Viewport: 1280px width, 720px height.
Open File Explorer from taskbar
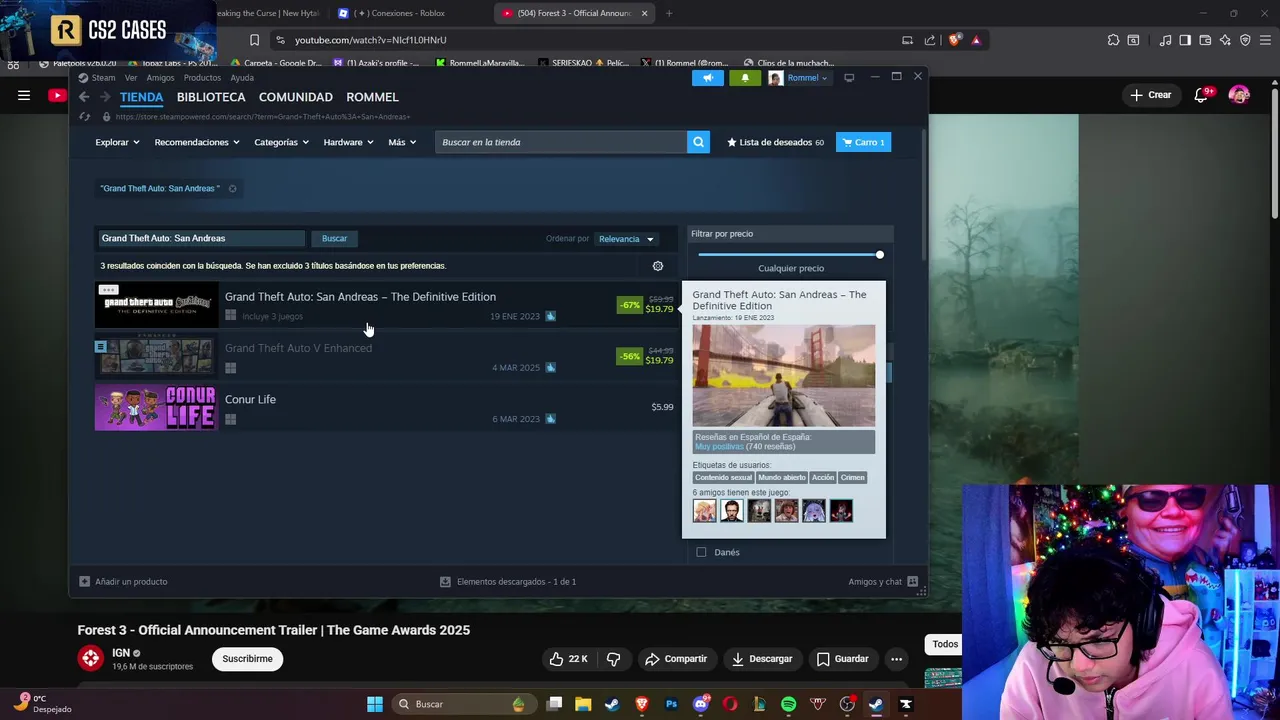583,704
